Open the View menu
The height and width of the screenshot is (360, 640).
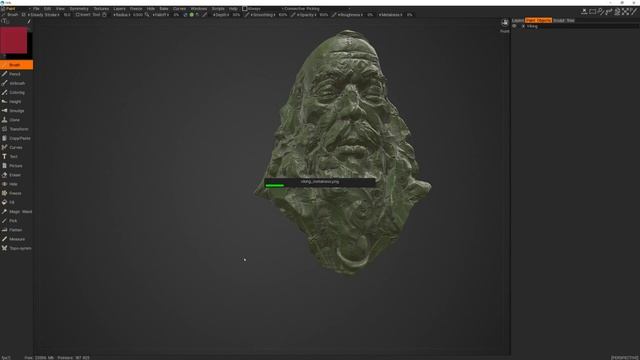pos(60,9)
